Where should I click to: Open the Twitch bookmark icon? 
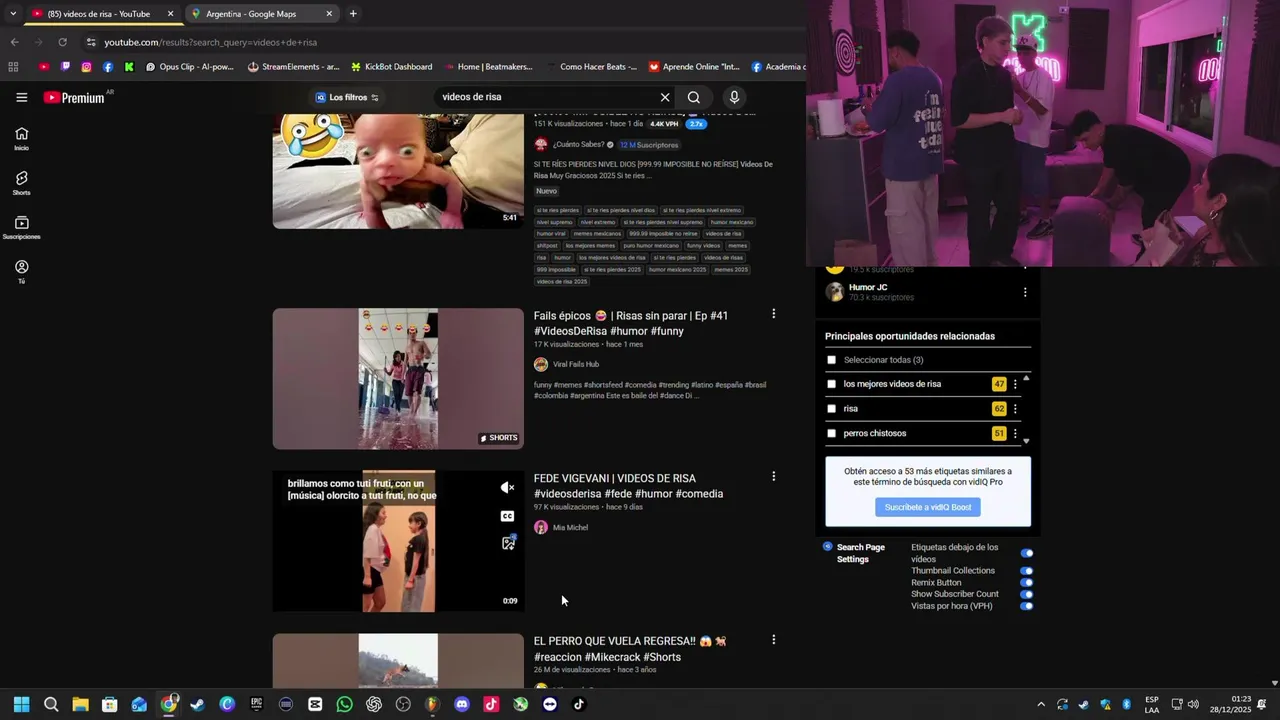coord(65,67)
